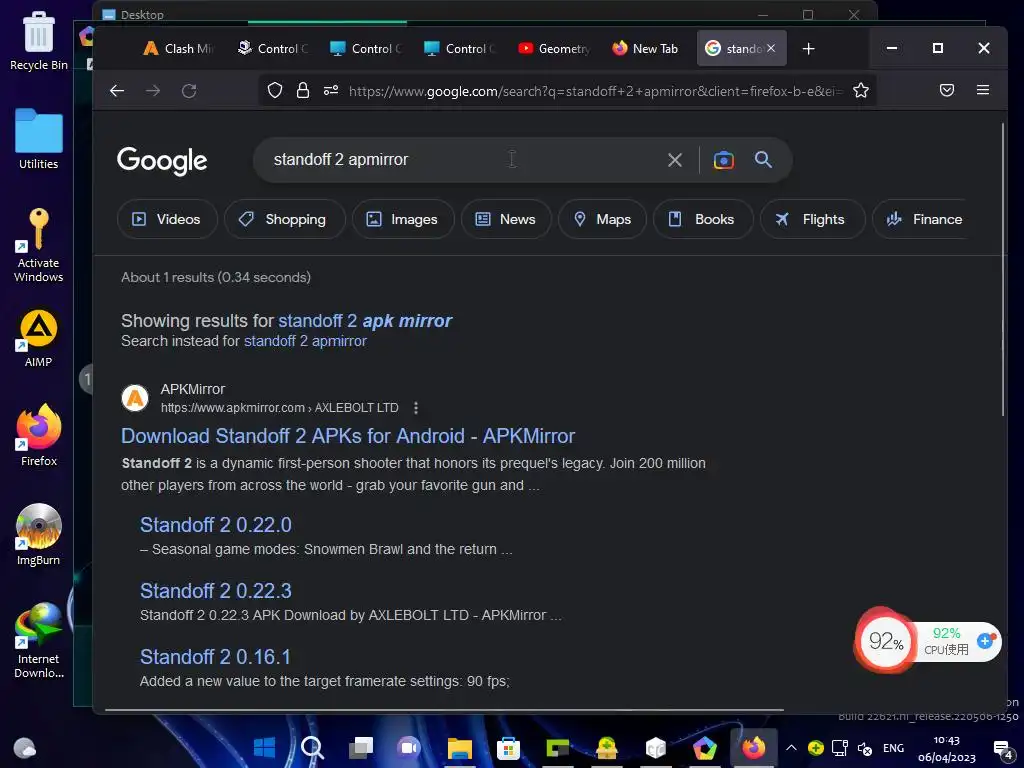Image resolution: width=1024 pixels, height=768 pixels.
Task: Open the Standoff 2 0.22.3 sublink
Action: click(x=216, y=591)
